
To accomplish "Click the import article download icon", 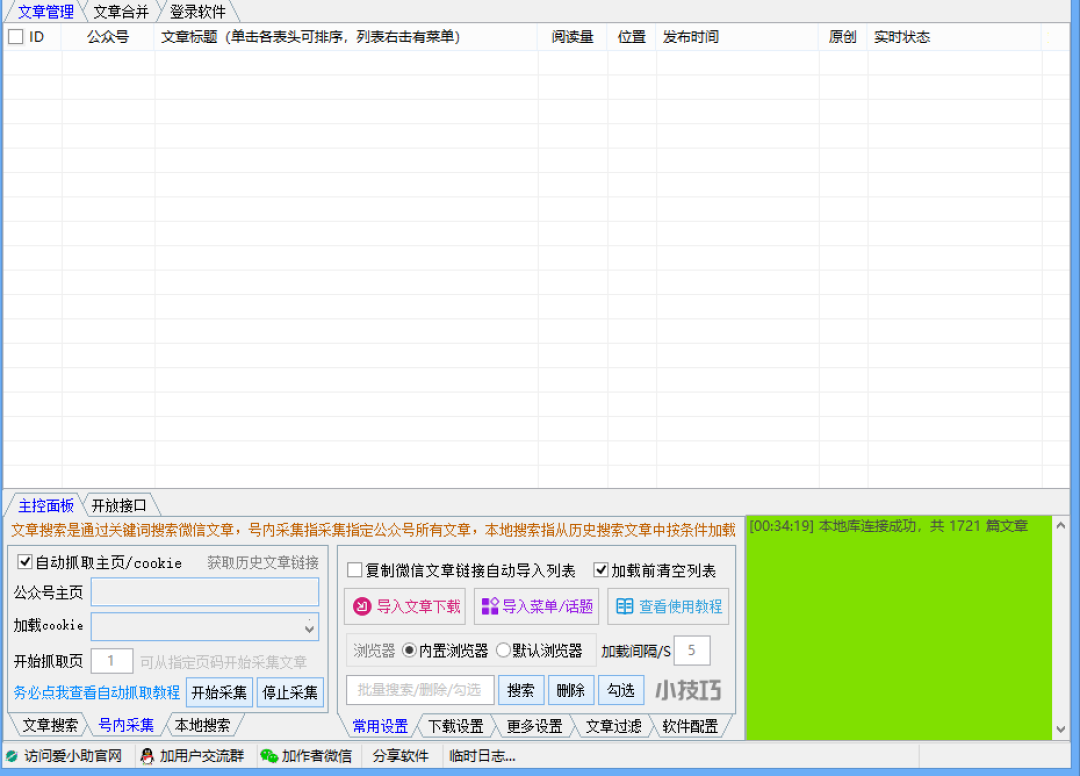I will pyautogui.click(x=362, y=607).
